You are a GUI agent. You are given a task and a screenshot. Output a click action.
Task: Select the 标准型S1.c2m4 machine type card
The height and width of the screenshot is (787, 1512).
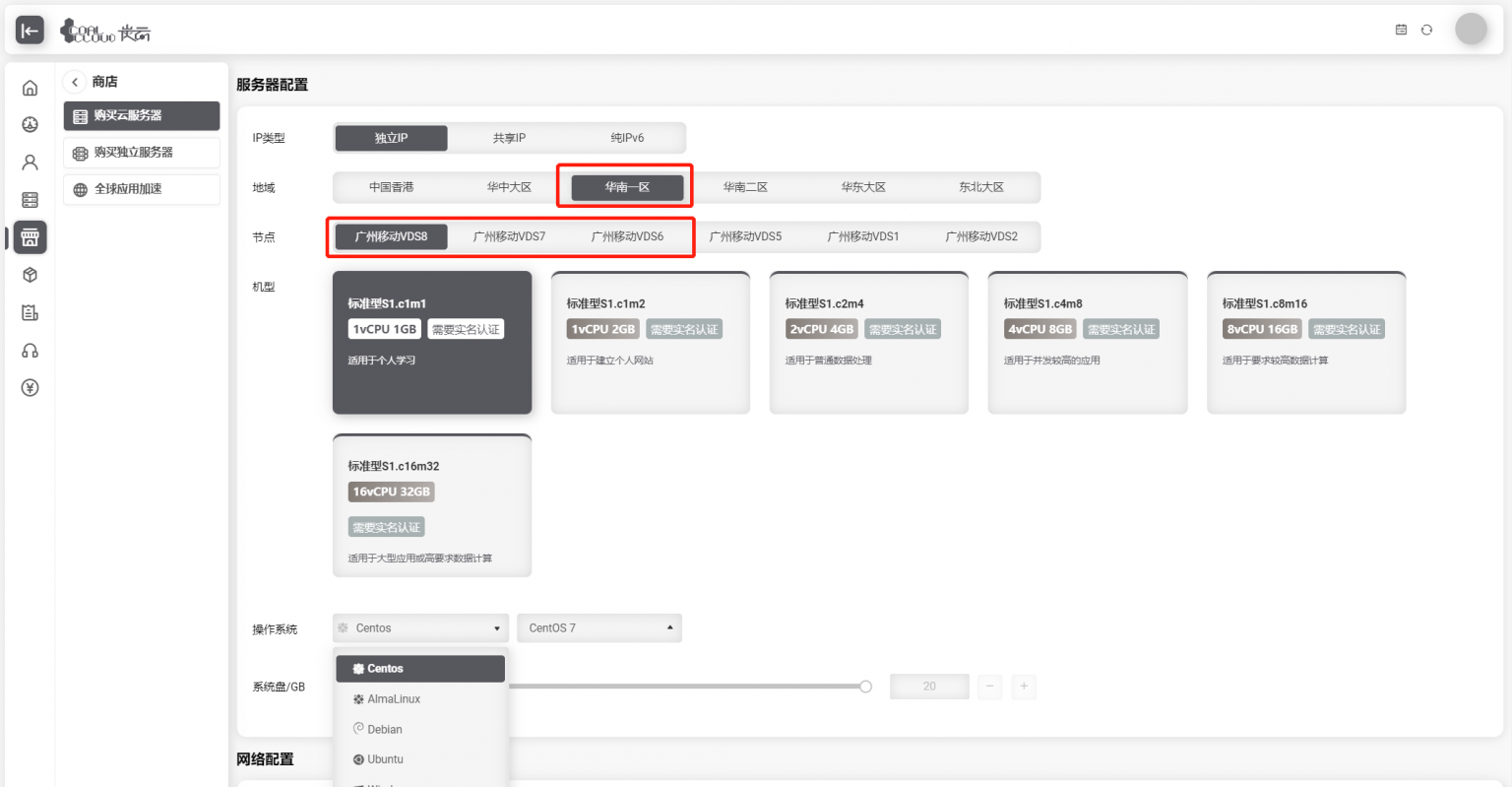(x=868, y=343)
